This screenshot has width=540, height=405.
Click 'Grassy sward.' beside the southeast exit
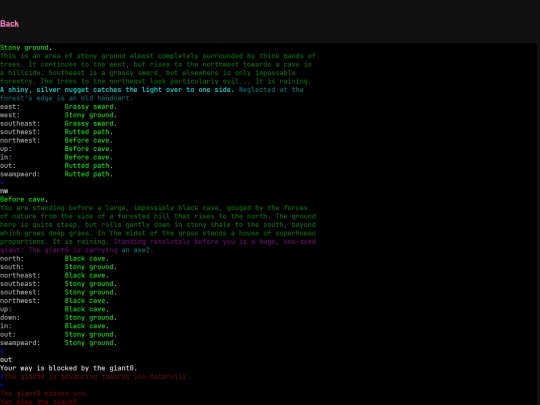pyautogui.click(x=91, y=124)
